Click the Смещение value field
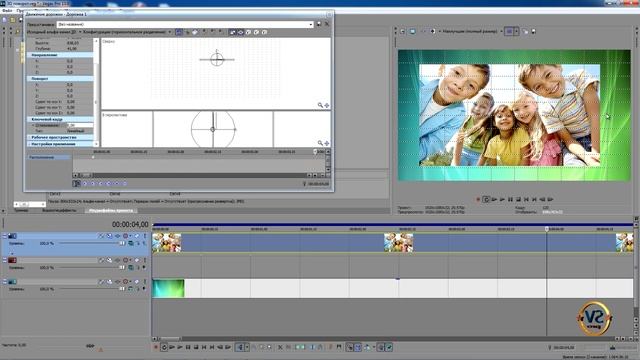Image resolution: width=640 pixels, height=360 pixels. (80, 125)
